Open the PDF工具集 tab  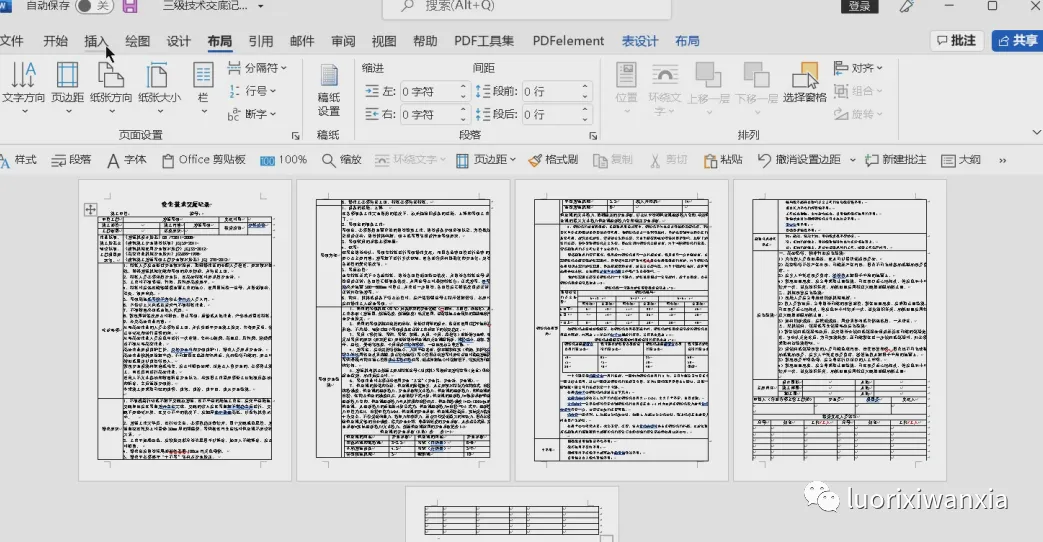click(x=484, y=41)
